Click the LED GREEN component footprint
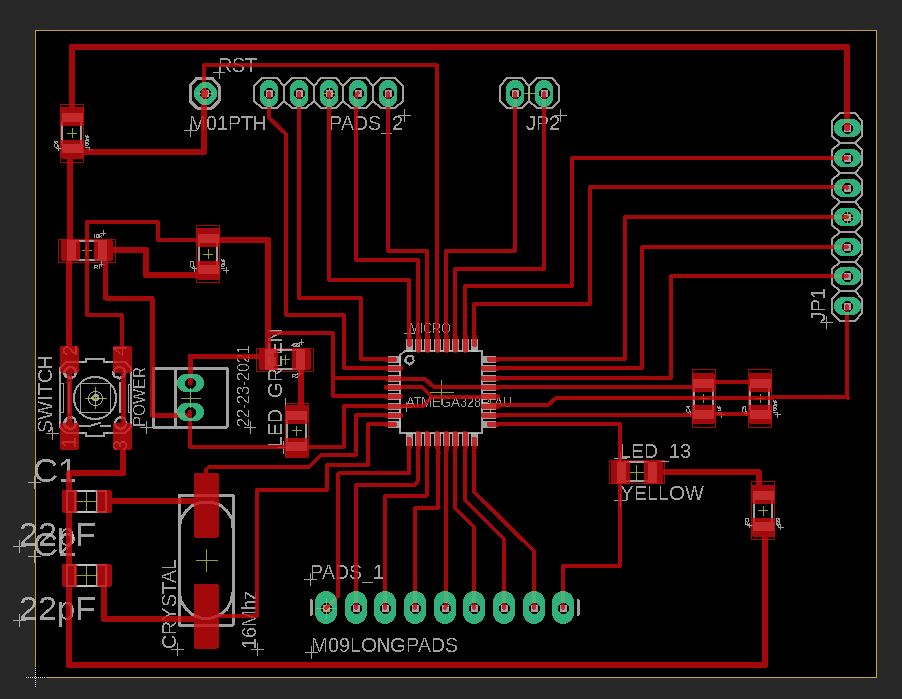 point(284,360)
